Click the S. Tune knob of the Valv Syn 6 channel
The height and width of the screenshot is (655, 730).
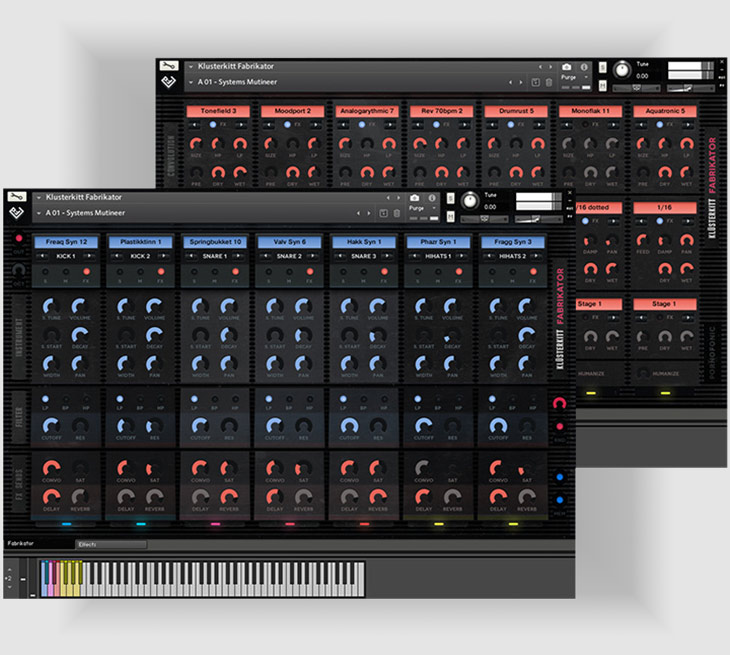[275, 306]
